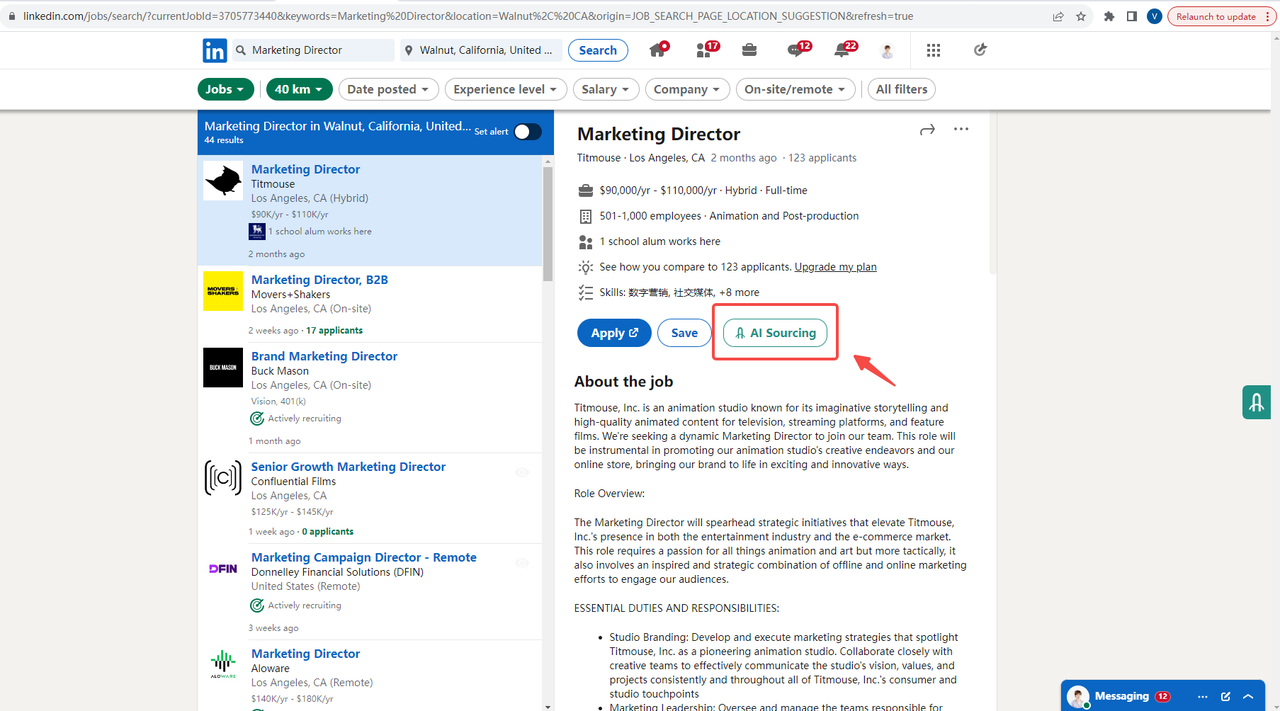The height and width of the screenshot is (711, 1280).
Task: Click the "17 applicants" text
Action: pos(334,331)
